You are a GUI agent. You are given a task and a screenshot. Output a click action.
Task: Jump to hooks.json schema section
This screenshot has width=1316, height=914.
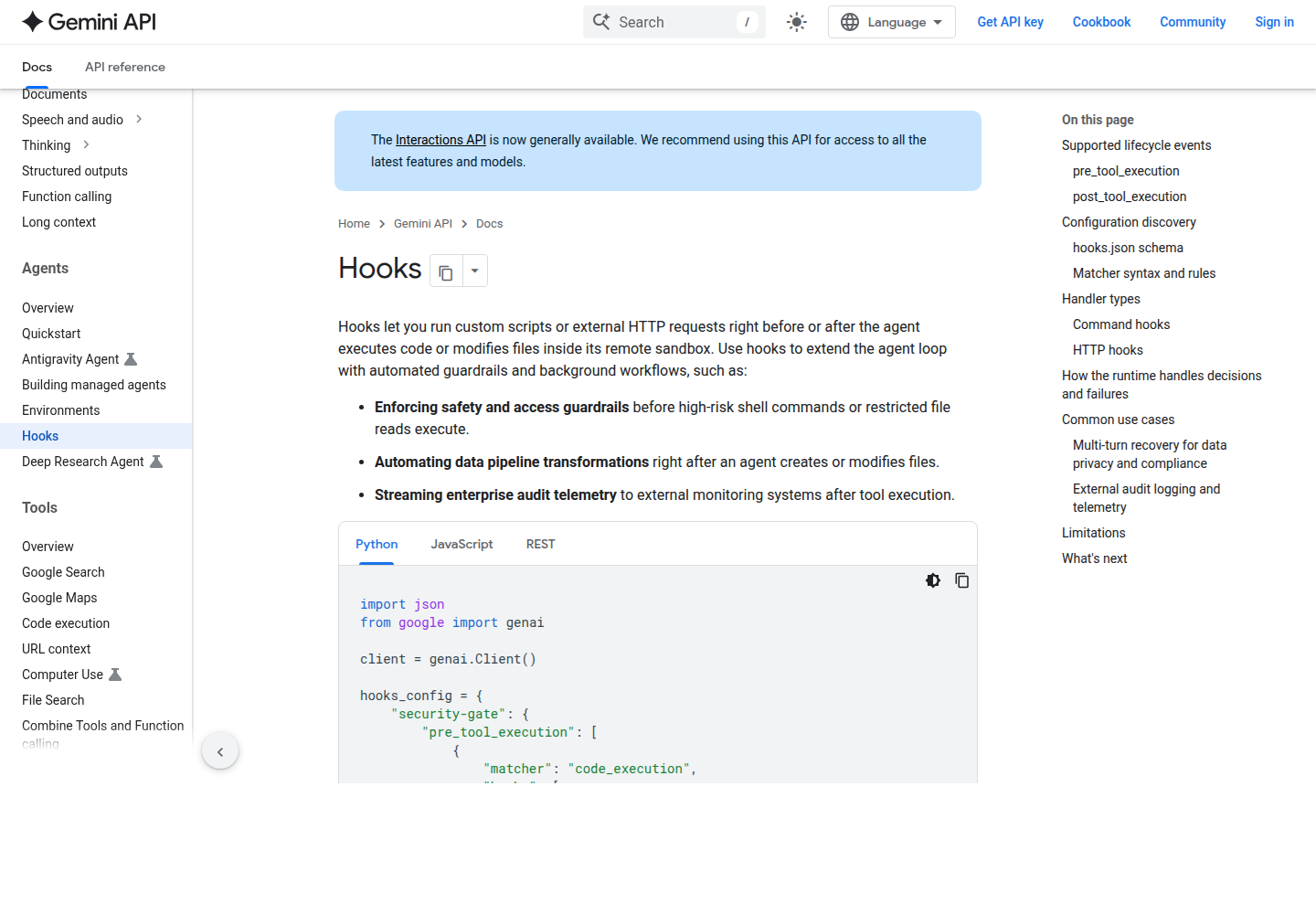[1128, 248]
